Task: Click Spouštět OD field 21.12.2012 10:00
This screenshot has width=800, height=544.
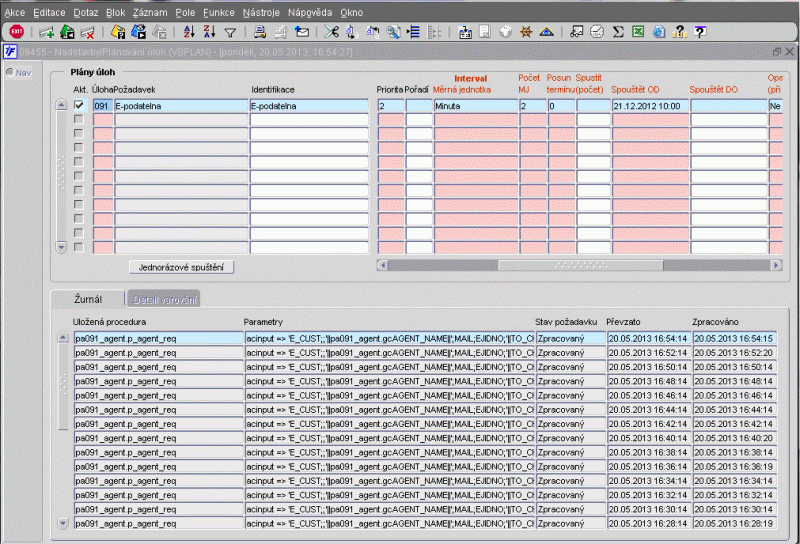Action: [x=651, y=106]
